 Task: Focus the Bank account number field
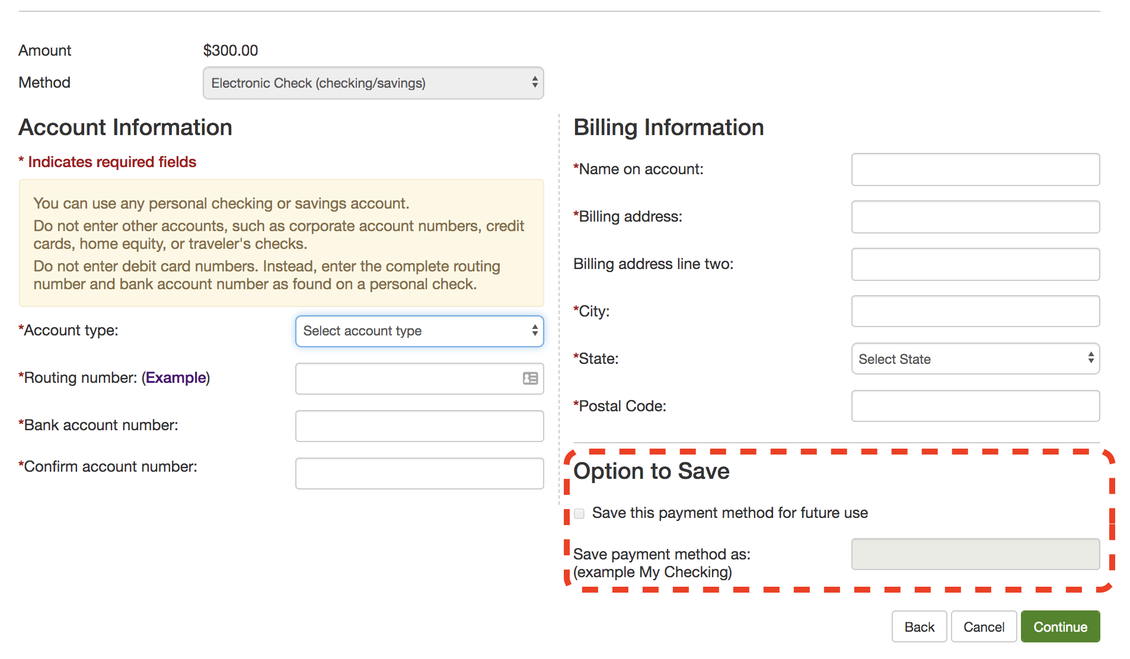point(419,426)
